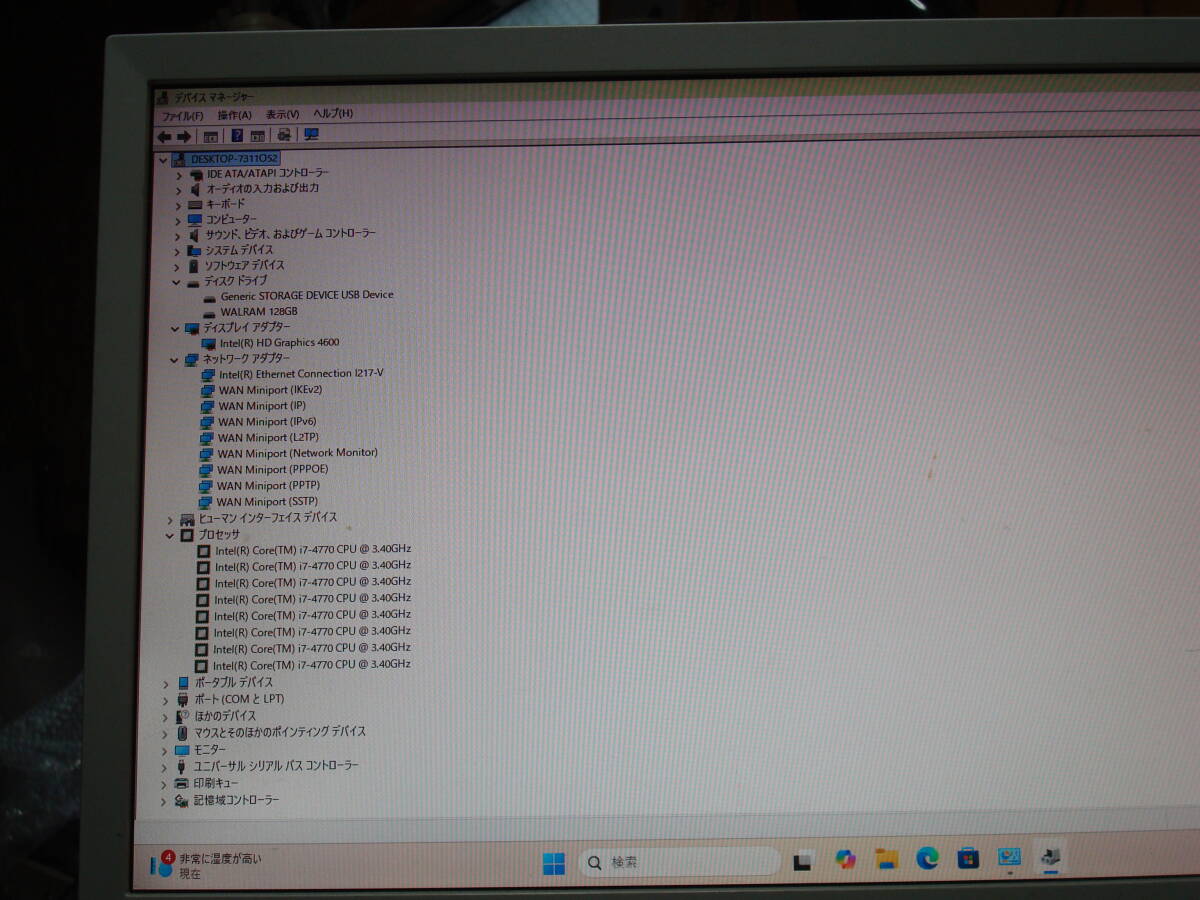Open the Windows Start menu
The height and width of the screenshot is (900, 1200).
[x=553, y=863]
